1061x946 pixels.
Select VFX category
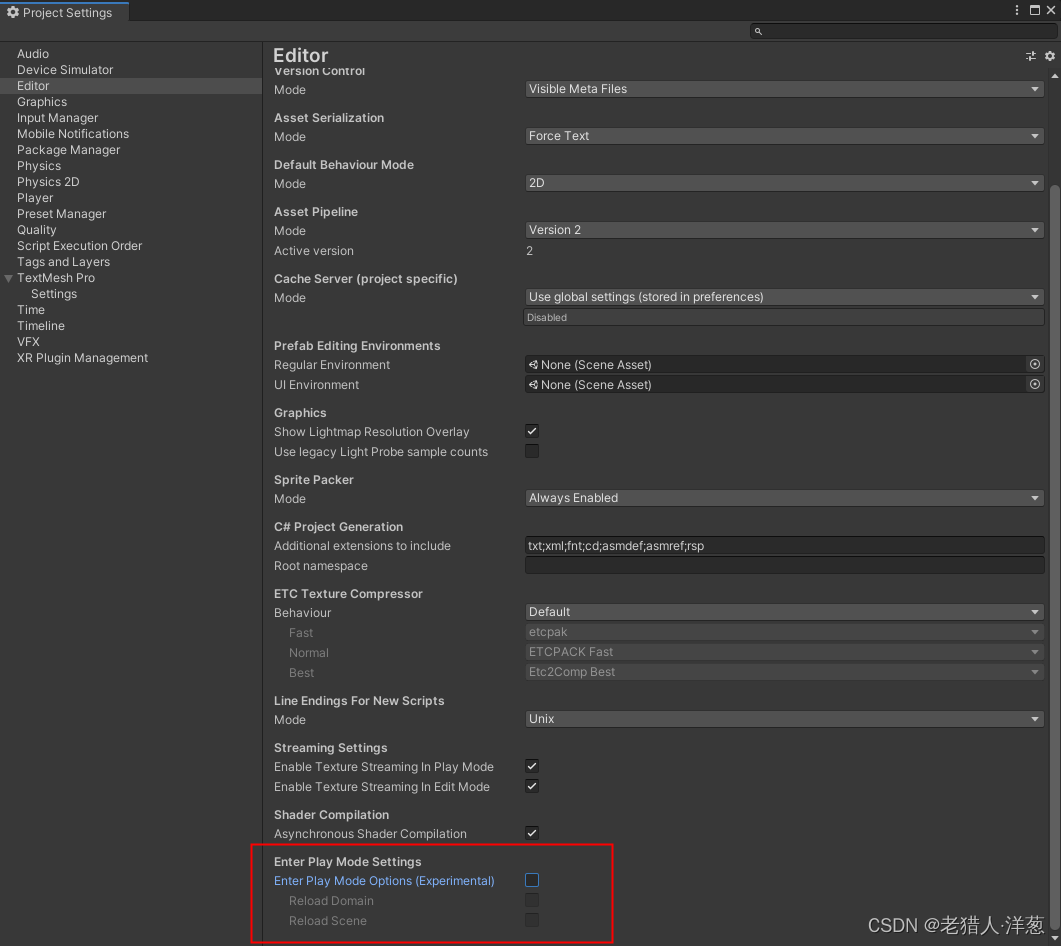point(28,342)
